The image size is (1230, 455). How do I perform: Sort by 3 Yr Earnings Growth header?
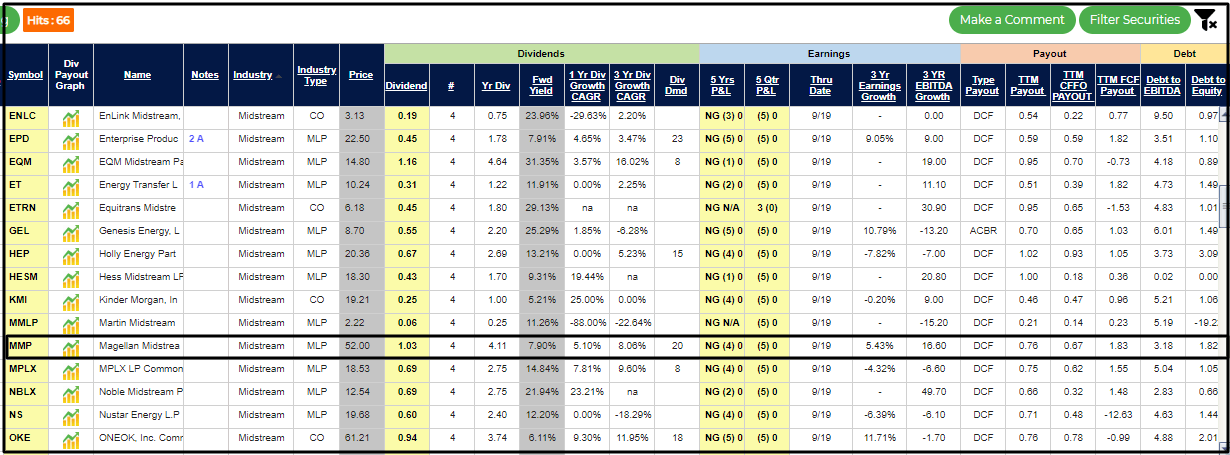point(878,86)
